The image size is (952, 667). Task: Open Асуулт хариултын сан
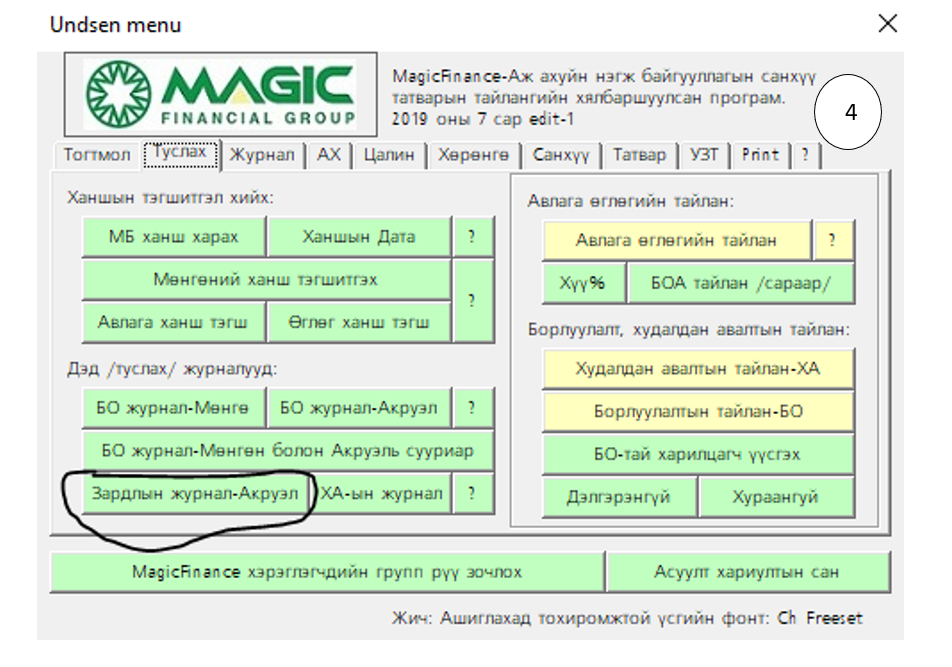click(x=747, y=572)
